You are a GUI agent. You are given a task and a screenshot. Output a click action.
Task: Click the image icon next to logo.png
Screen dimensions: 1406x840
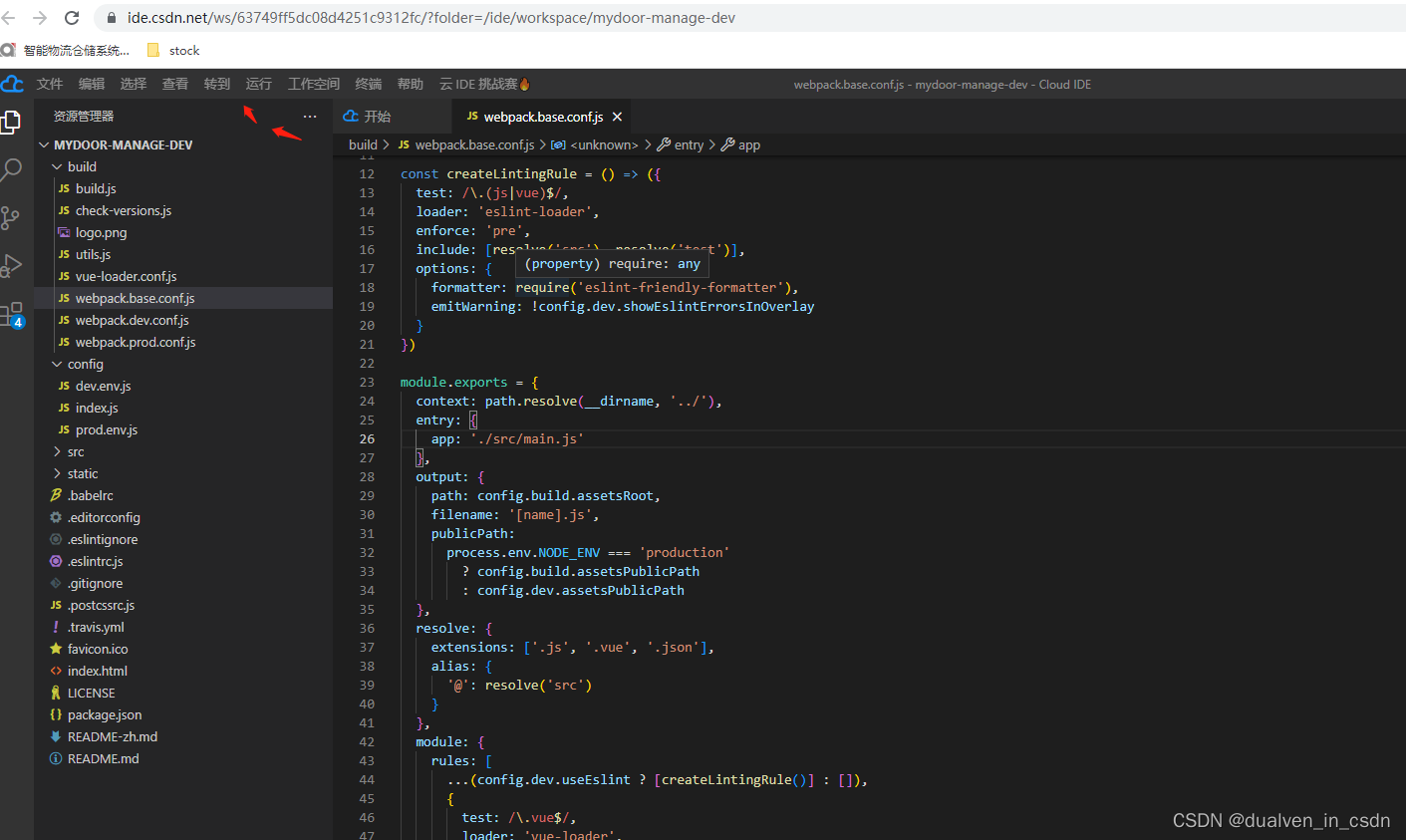coord(65,232)
